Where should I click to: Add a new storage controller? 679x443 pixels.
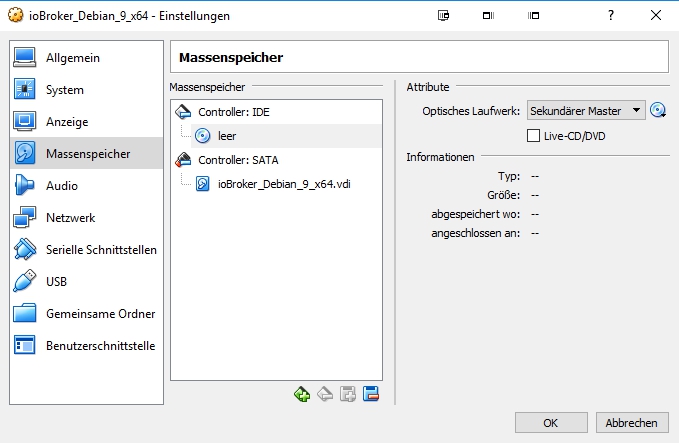302,394
